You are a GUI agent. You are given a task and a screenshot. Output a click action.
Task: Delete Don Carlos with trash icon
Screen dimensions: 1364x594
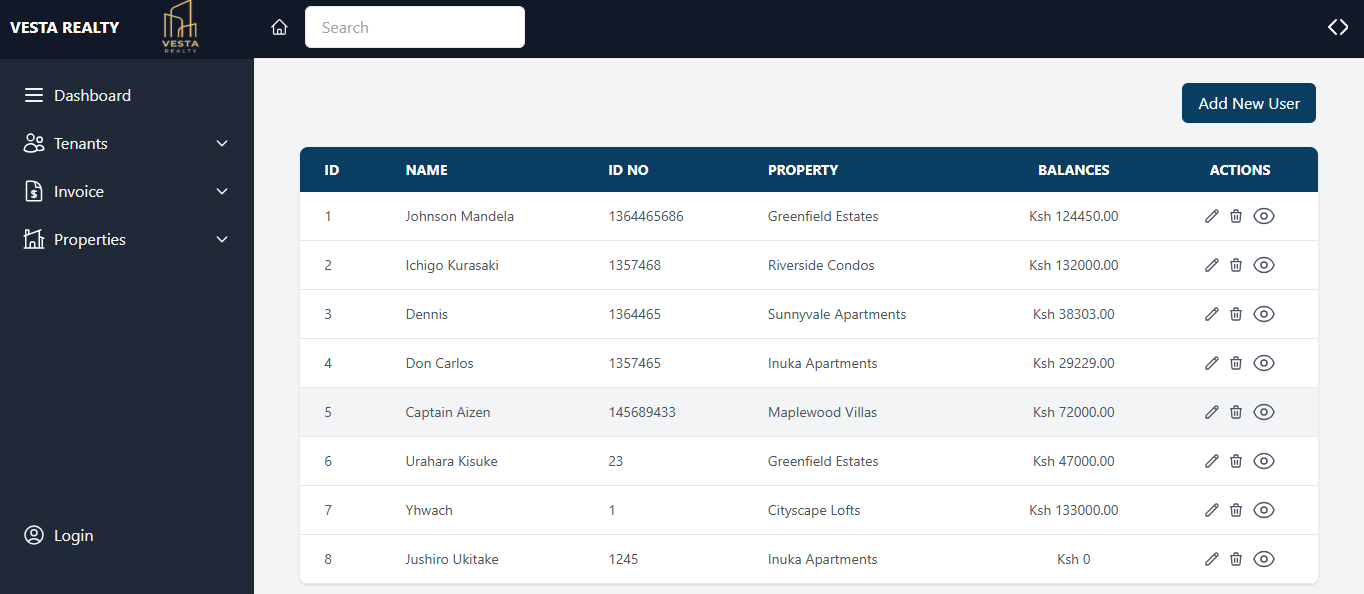(x=1236, y=363)
